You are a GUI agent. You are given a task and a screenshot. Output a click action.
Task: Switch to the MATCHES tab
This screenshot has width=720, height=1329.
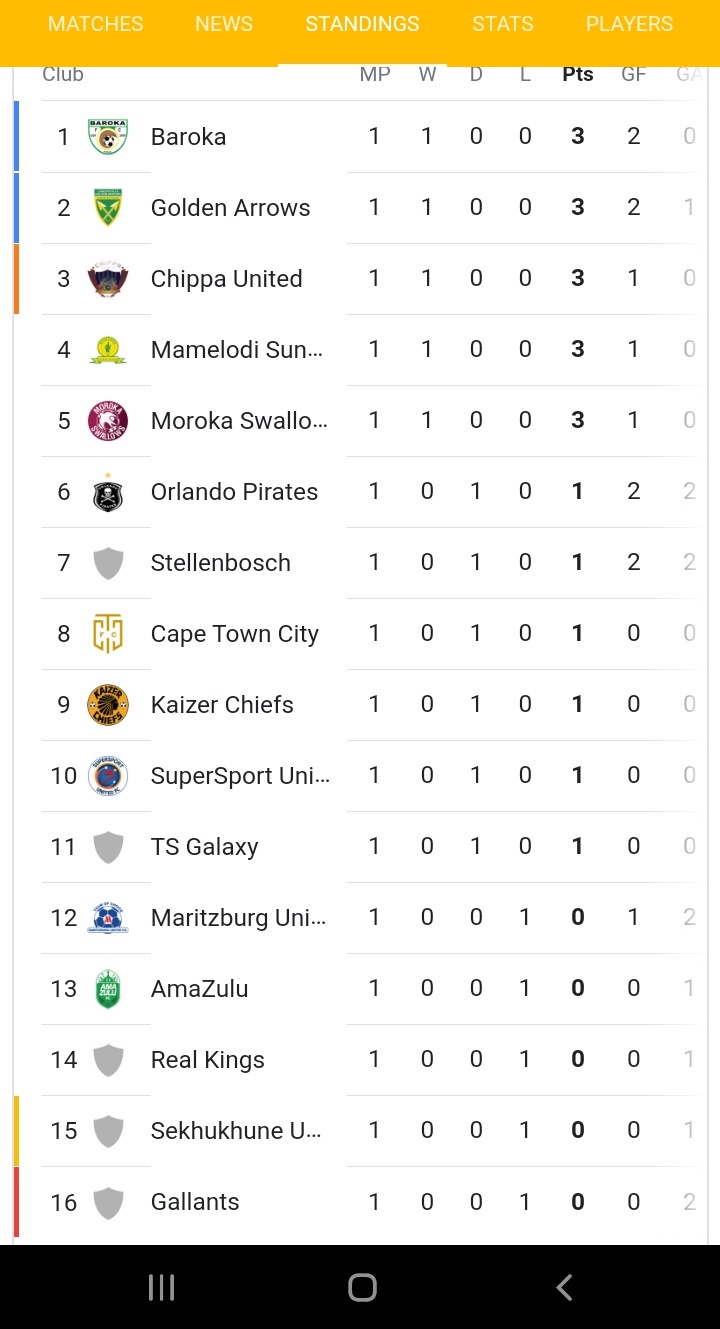96,24
